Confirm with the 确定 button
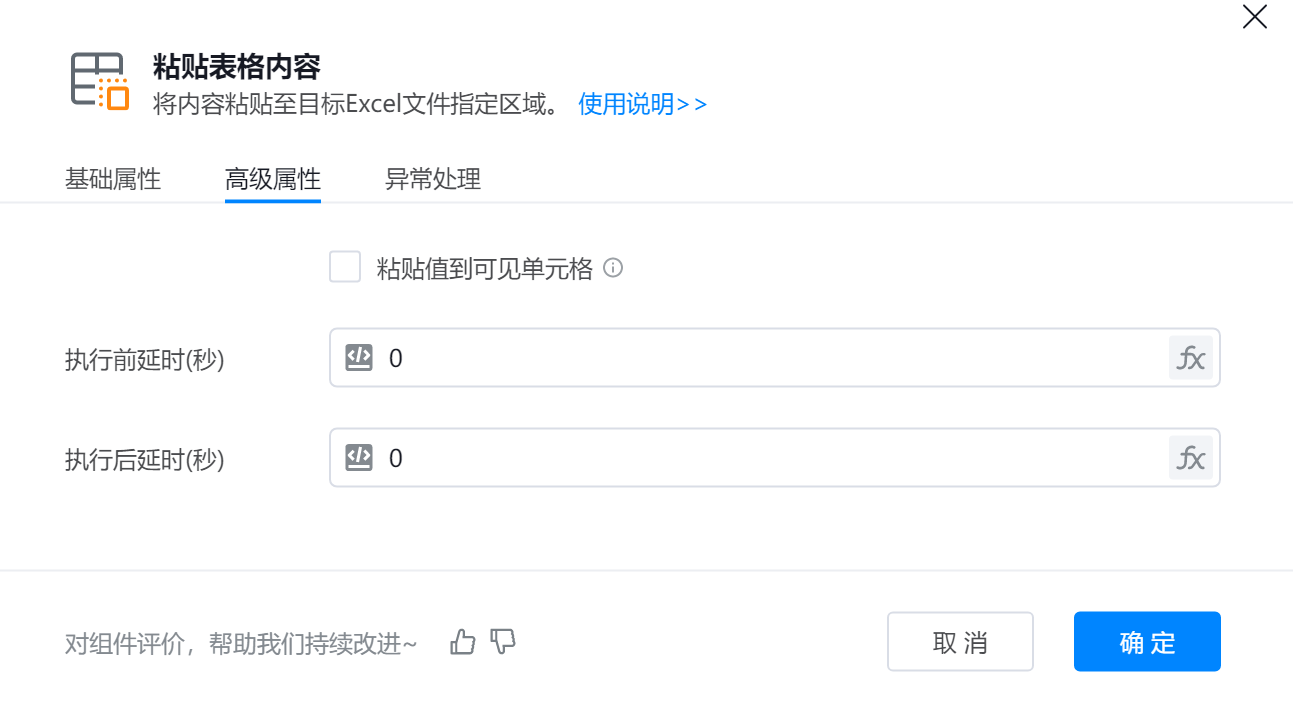The height and width of the screenshot is (702, 1293). [x=1147, y=642]
